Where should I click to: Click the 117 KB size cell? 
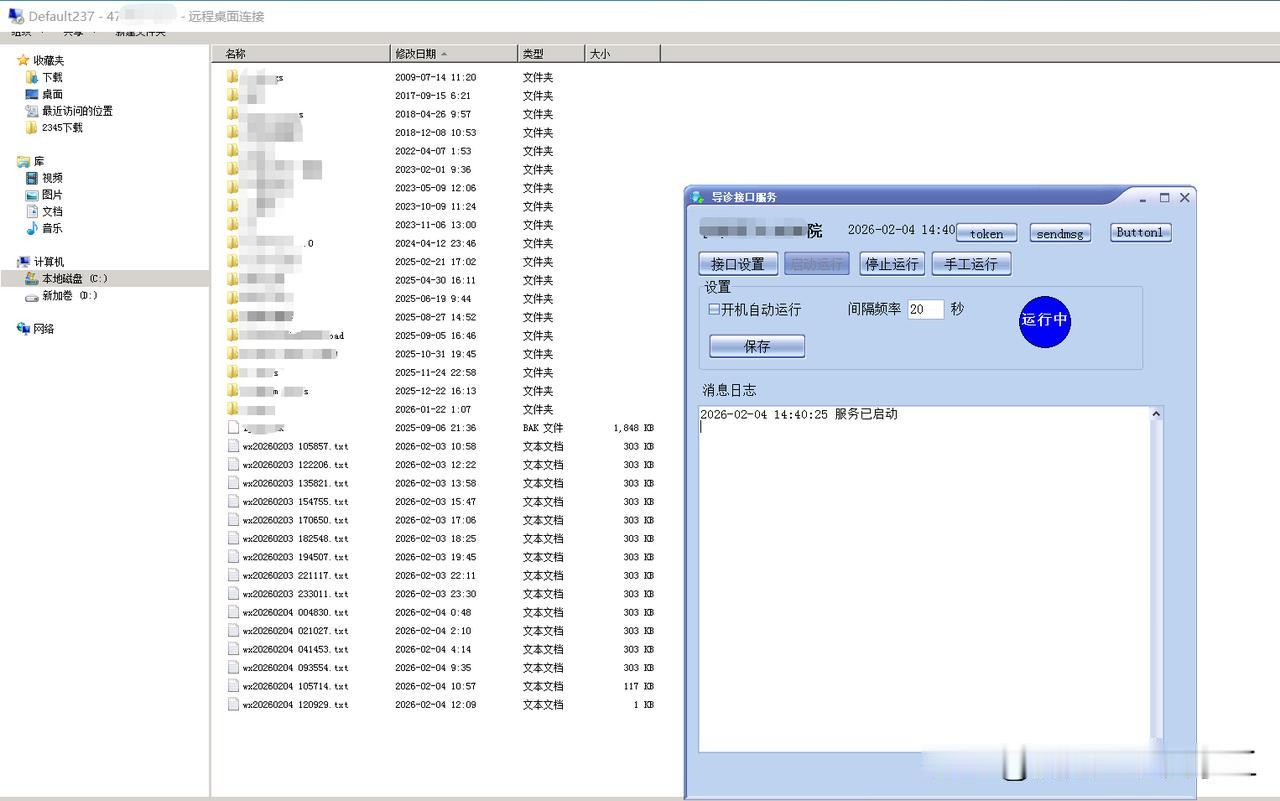click(x=638, y=687)
